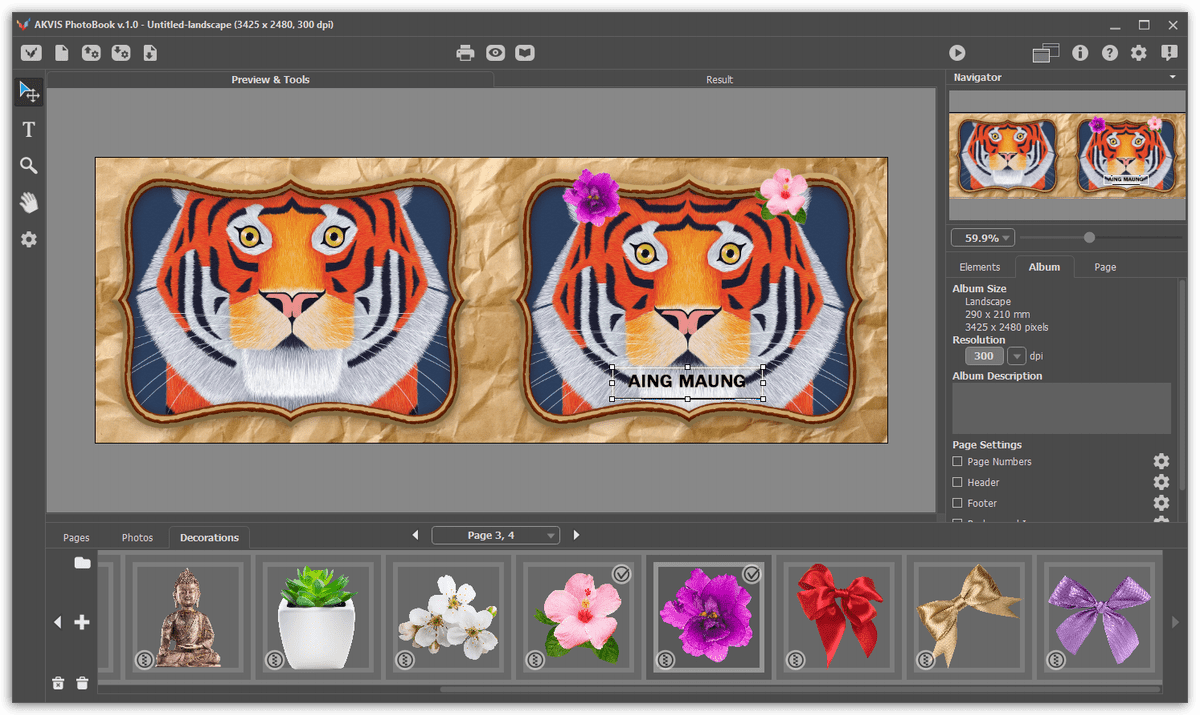Screen dimensions: 1200x715
Task: Click the save project icon with down arrow
Action: (x=121, y=53)
